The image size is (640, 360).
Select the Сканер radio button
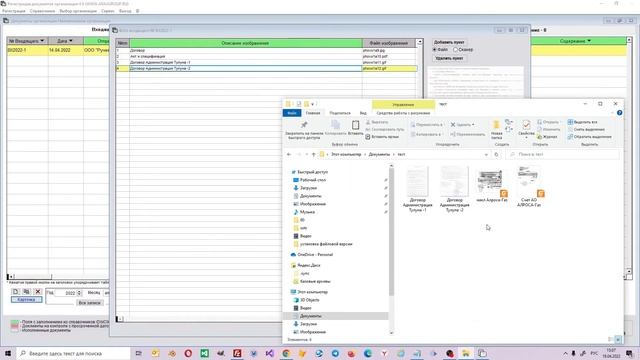tap(455, 49)
